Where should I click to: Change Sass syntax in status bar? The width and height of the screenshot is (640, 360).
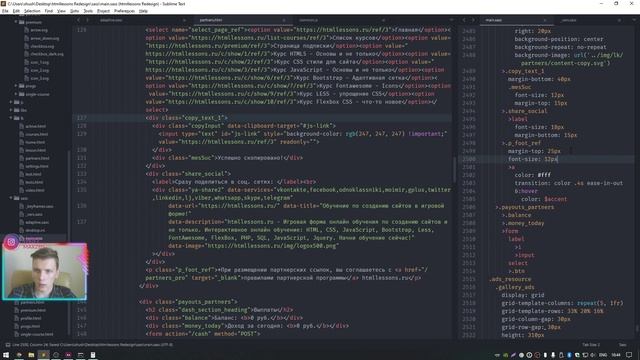point(622,345)
